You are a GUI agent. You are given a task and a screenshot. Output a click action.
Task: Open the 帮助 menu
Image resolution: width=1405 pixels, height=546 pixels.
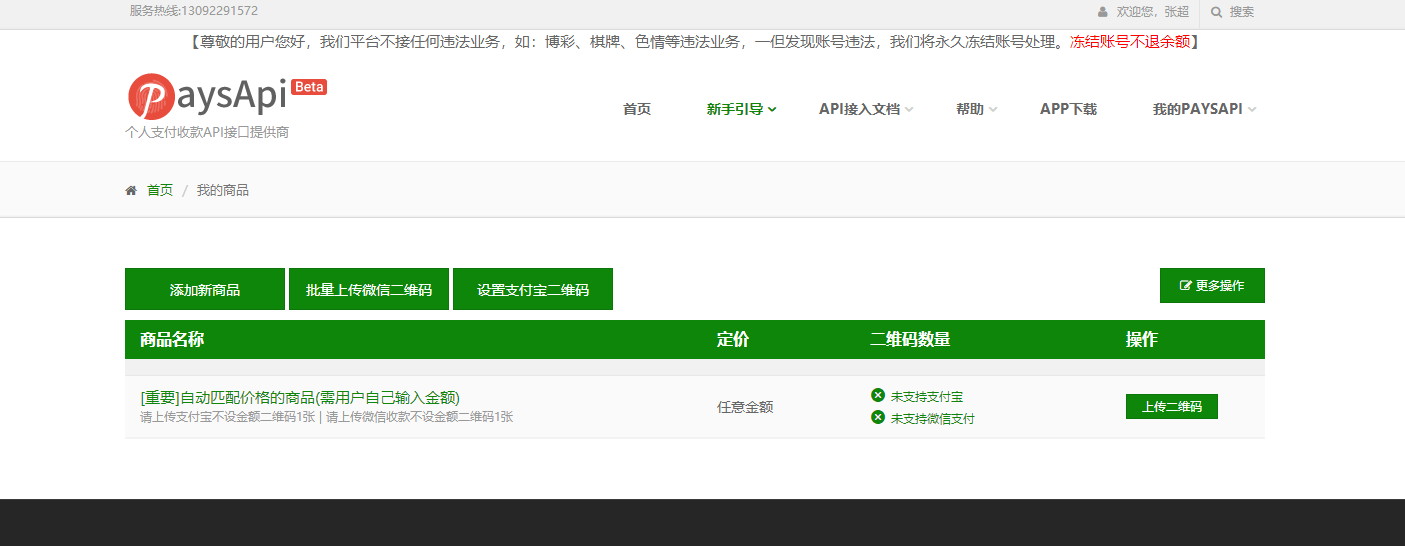point(970,109)
